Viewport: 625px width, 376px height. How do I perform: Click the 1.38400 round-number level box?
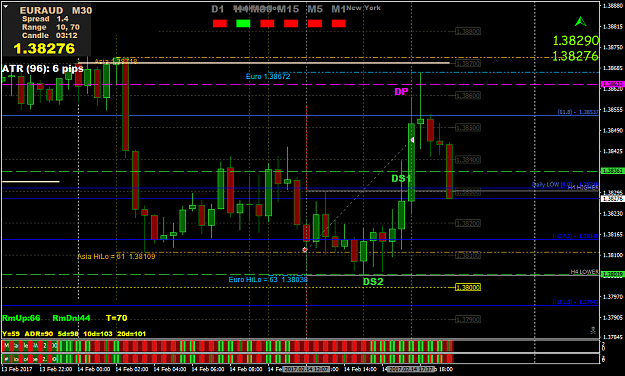click(468, 159)
